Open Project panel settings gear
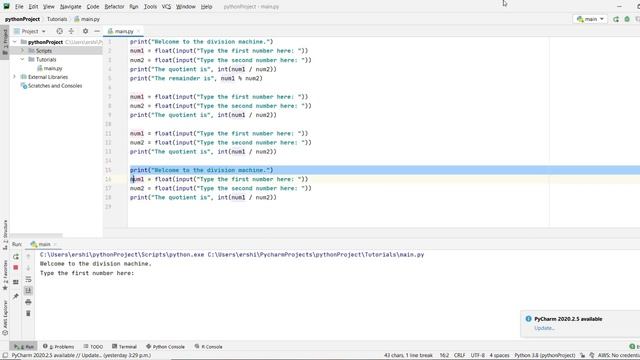This screenshot has width=640, height=360. click(x=85, y=31)
